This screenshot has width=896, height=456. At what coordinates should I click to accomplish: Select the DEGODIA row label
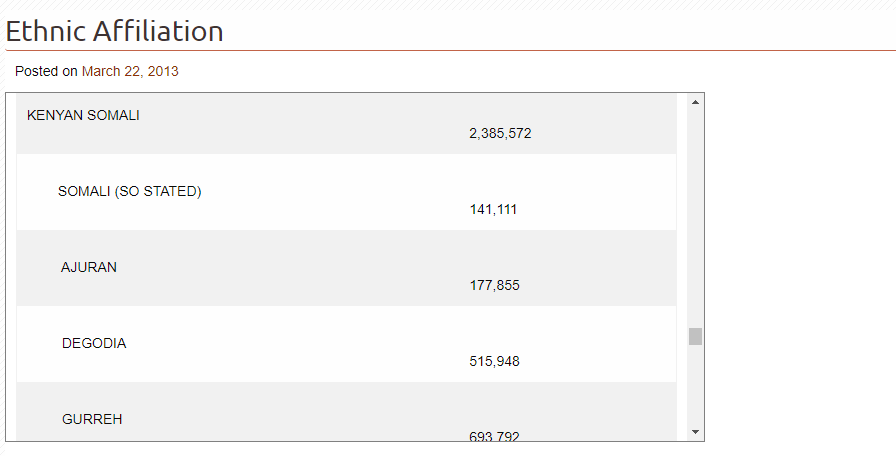coord(94,343)
